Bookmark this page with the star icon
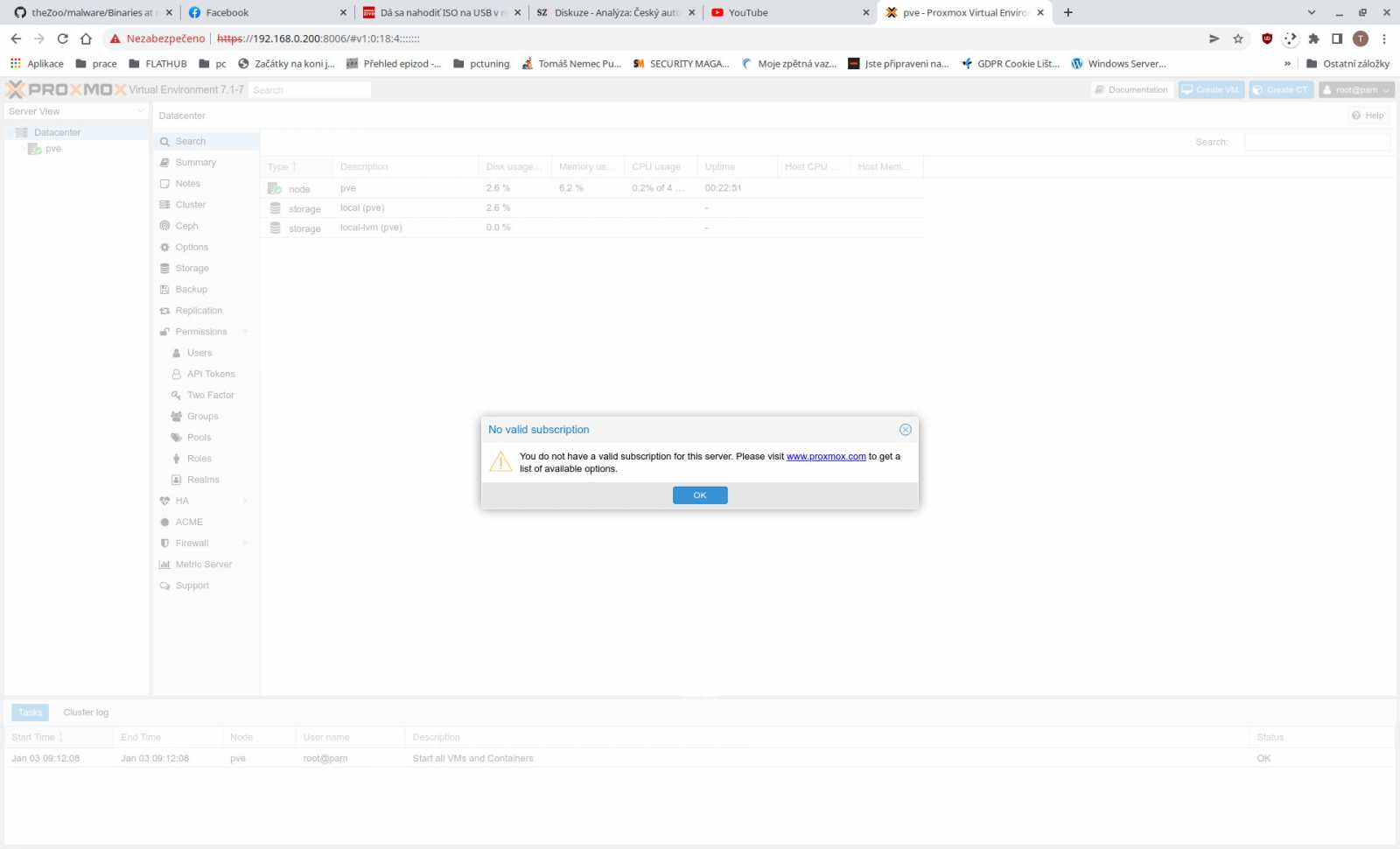 click(1238, 39)
